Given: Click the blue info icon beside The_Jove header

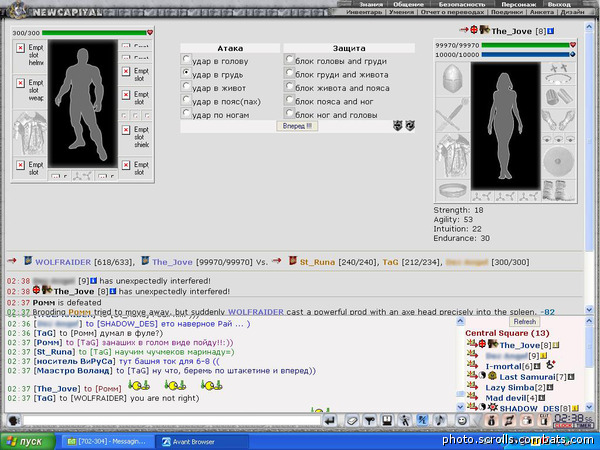Looking at the screenshot, I should click(551, 31).
